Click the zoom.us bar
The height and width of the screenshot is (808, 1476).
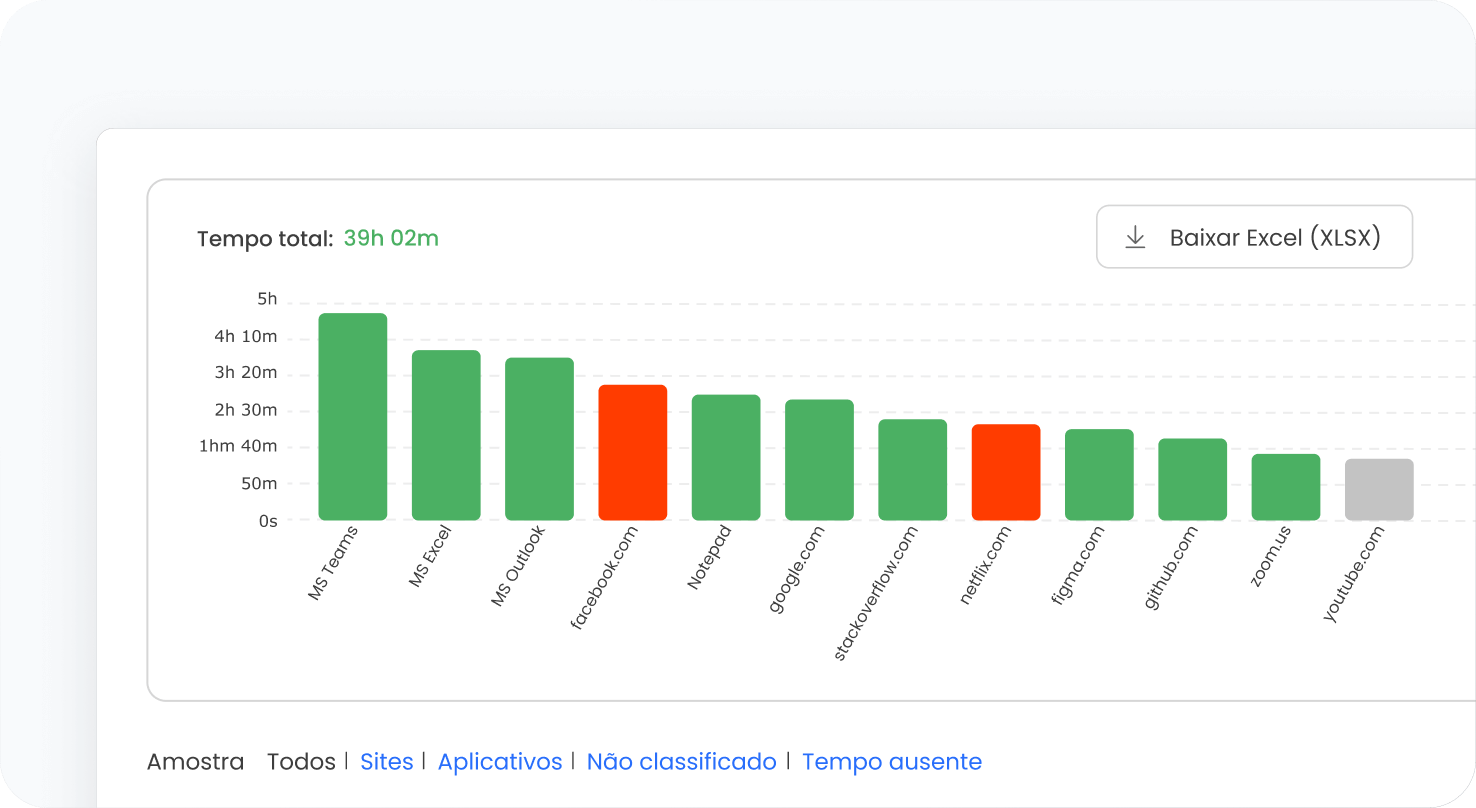tap(1286, 487)
